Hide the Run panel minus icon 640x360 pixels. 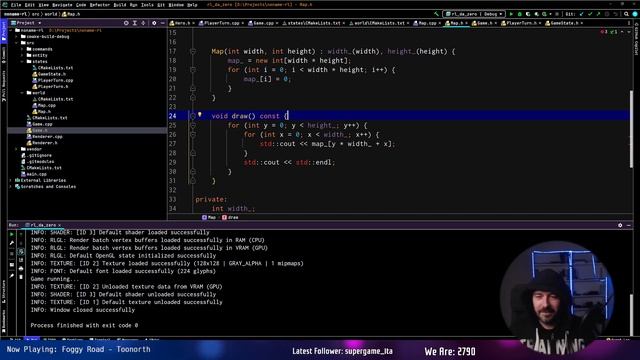[x=629, y=225]
